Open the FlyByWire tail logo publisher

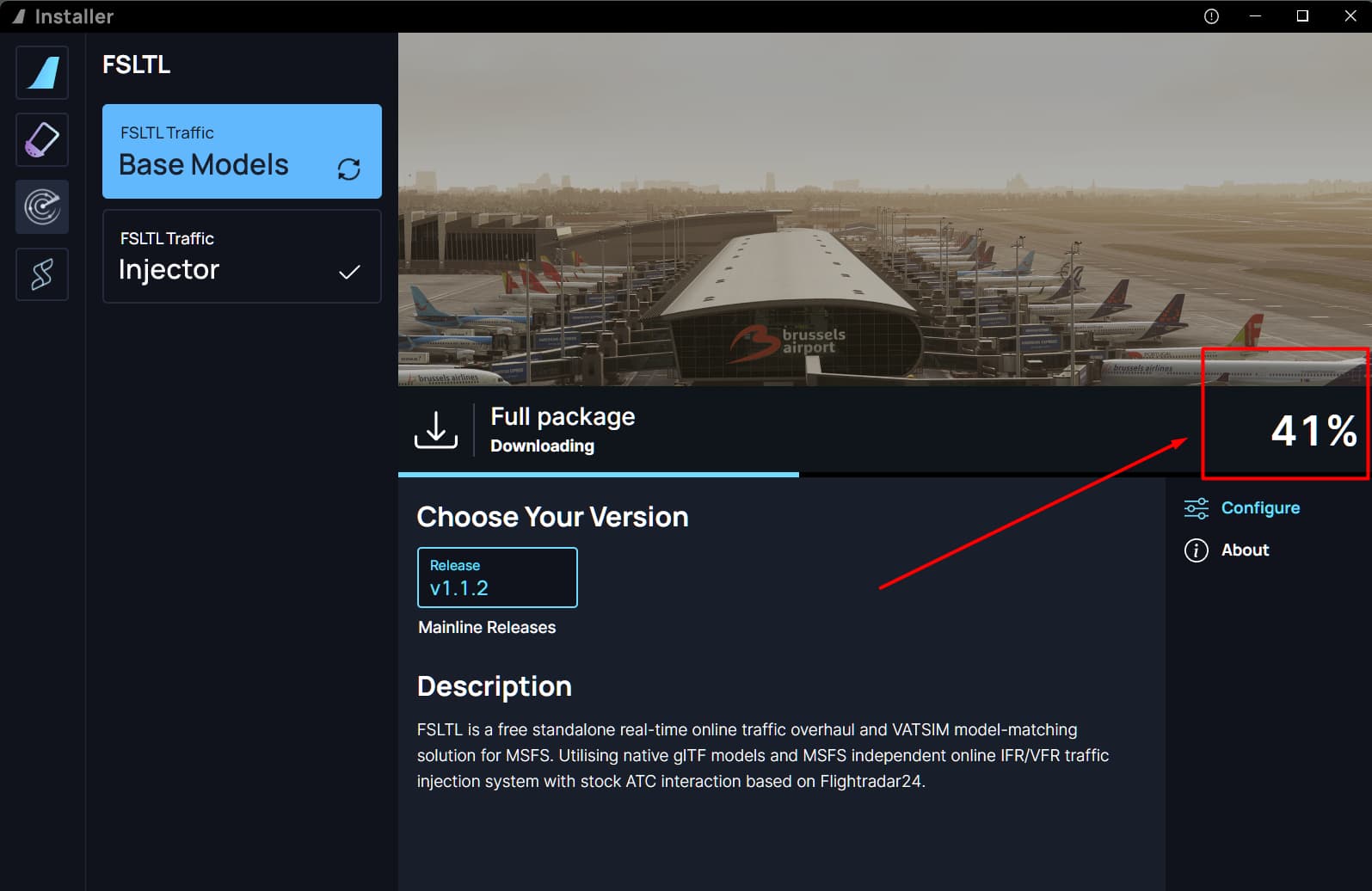tap(42, 72)
